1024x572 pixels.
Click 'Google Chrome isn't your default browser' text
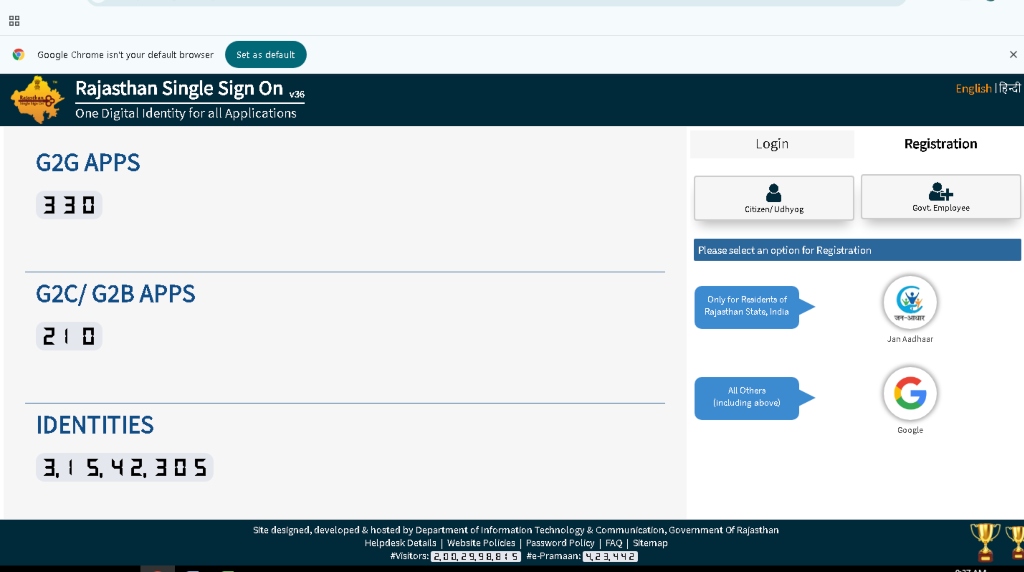(125, 55)
